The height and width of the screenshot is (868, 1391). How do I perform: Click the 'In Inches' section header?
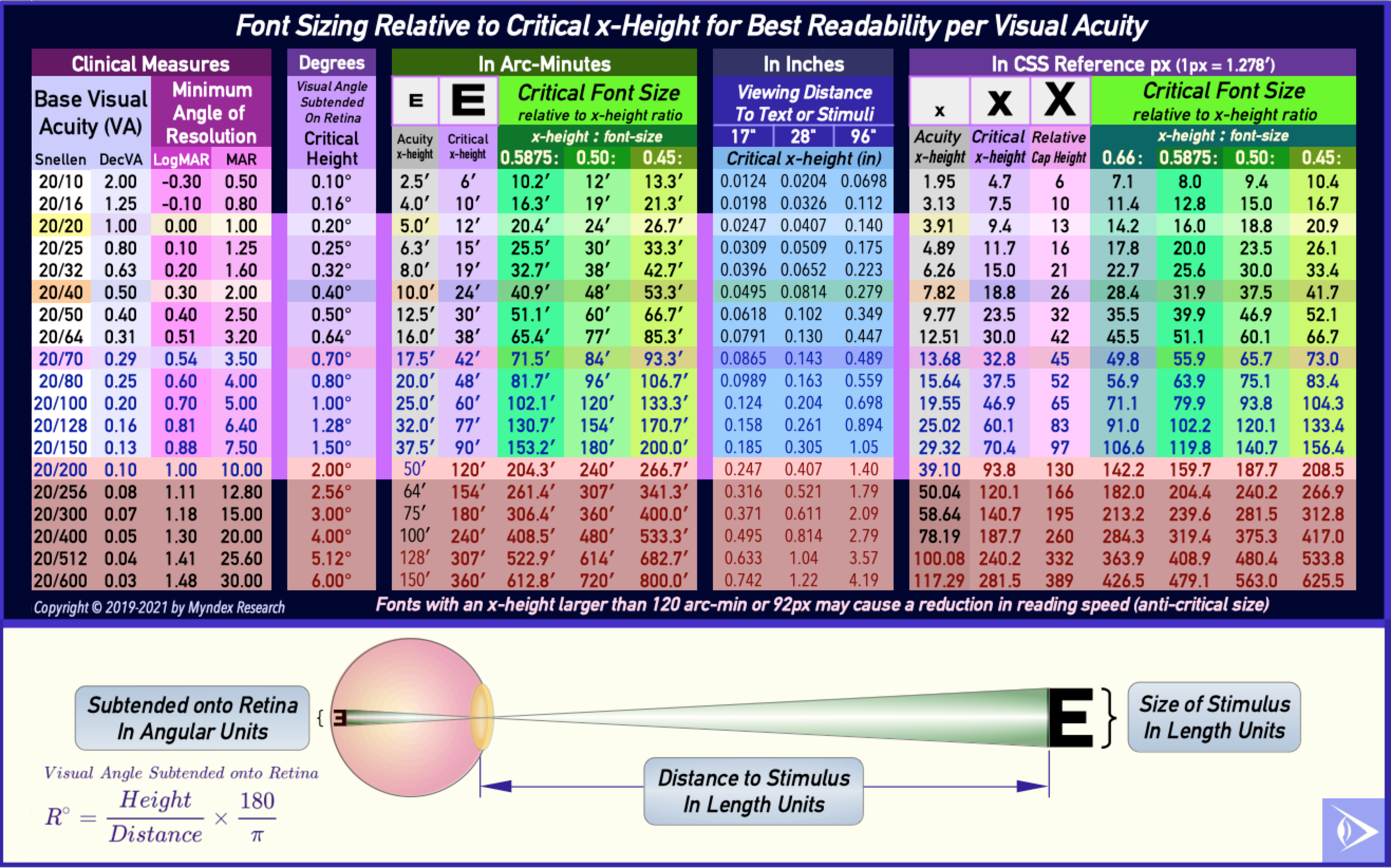click(x=803, y=63)
